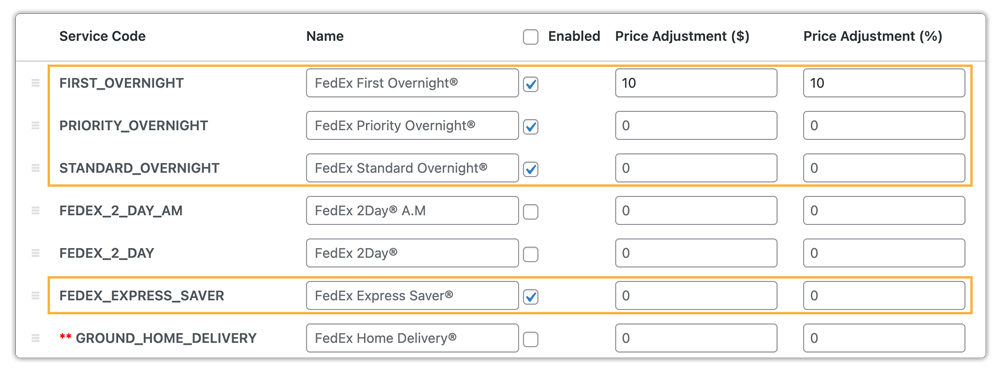Focus percent adjustment field for PRIORITY_OVERNIGHT
The image size is (1000, 374).
coord(884,126)
